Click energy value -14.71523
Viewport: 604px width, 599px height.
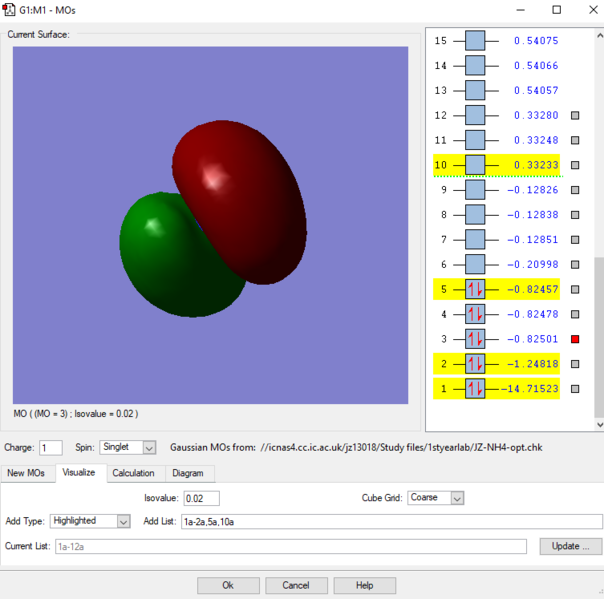529,389
